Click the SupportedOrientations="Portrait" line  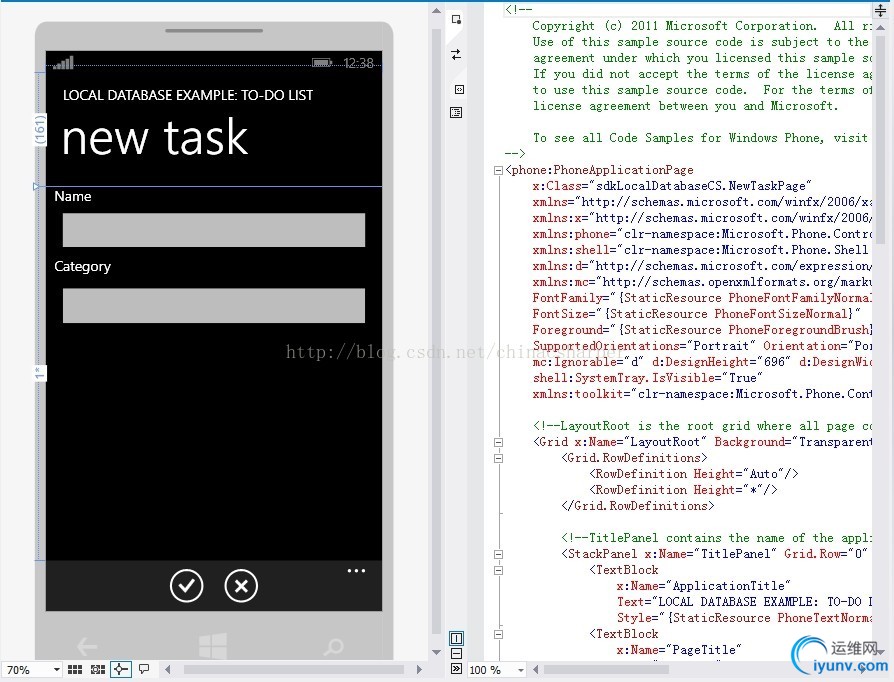702,346
